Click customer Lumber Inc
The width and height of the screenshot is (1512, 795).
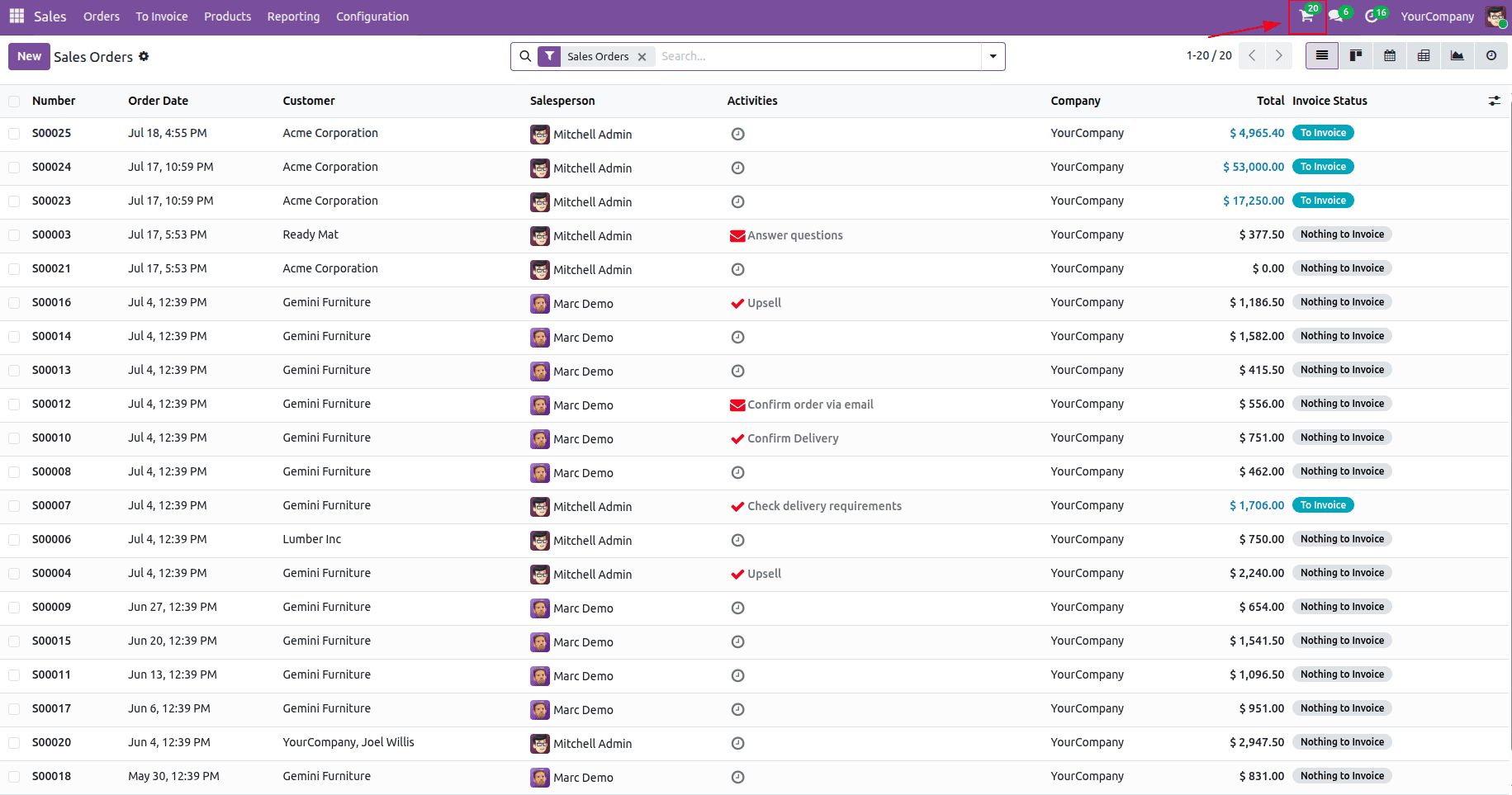point(312,539)
